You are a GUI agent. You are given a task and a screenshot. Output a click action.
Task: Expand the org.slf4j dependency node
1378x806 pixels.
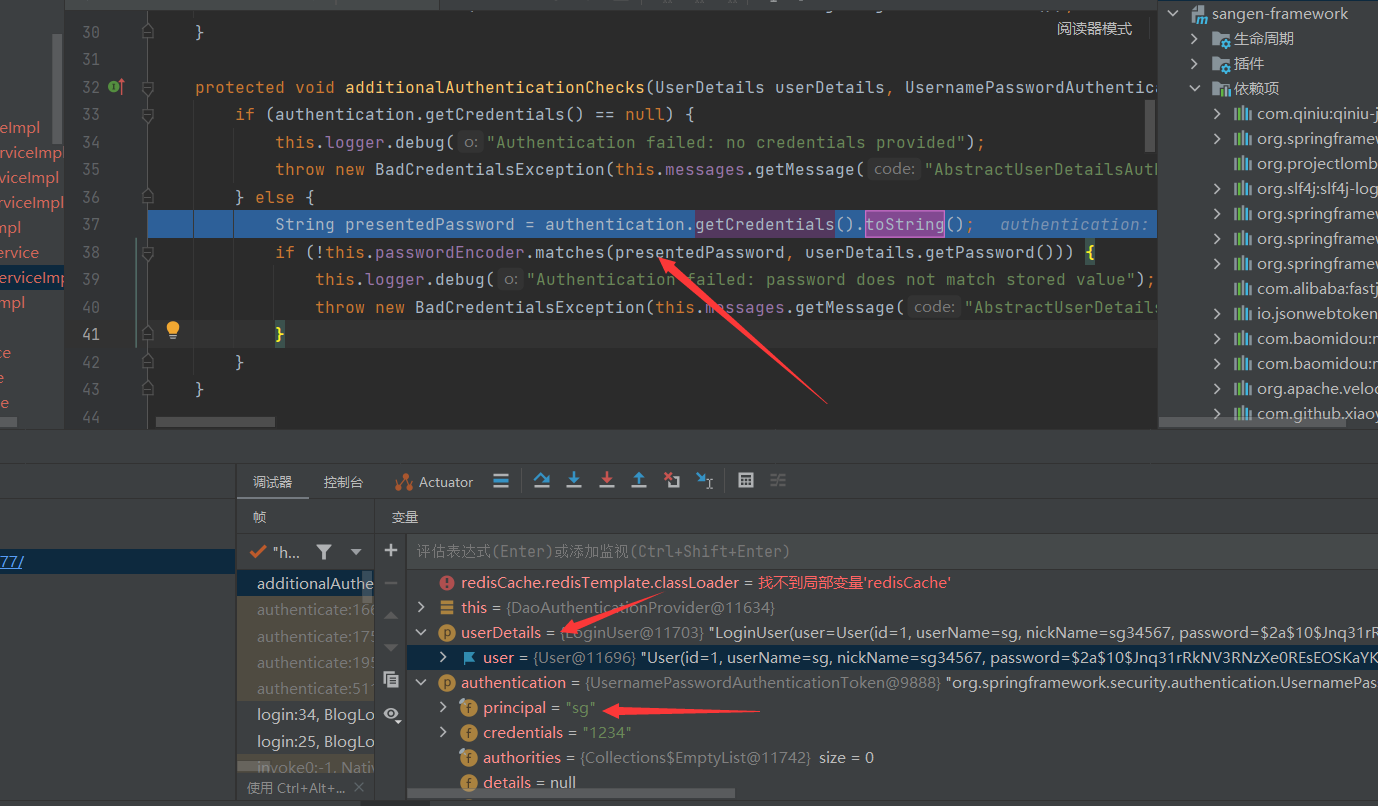pyautogui.click(x=1216, y=188)
